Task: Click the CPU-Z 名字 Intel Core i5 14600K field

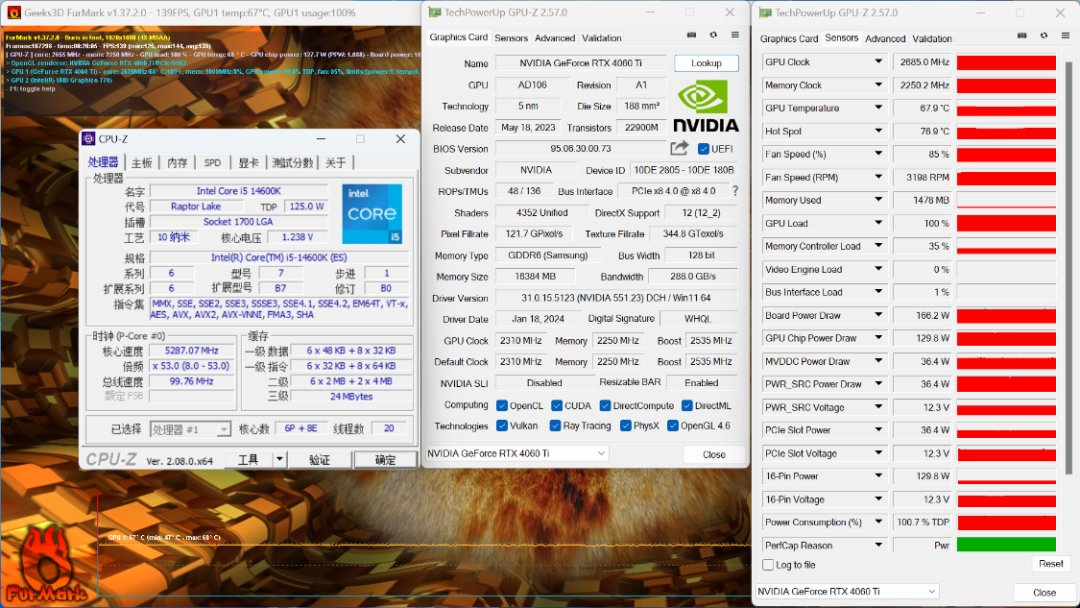Action: pyautogui.click(x=238, y=191)
